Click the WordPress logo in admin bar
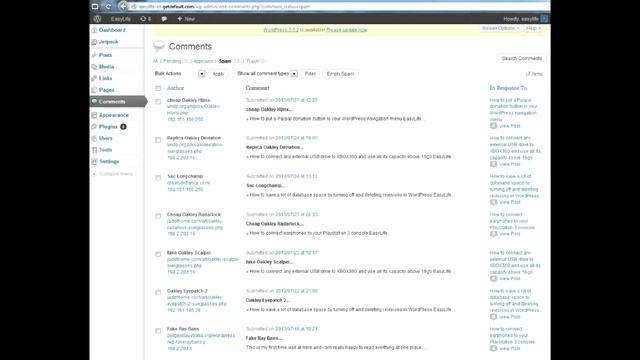This screenshot has width=640, height=360. pos(97,19)
